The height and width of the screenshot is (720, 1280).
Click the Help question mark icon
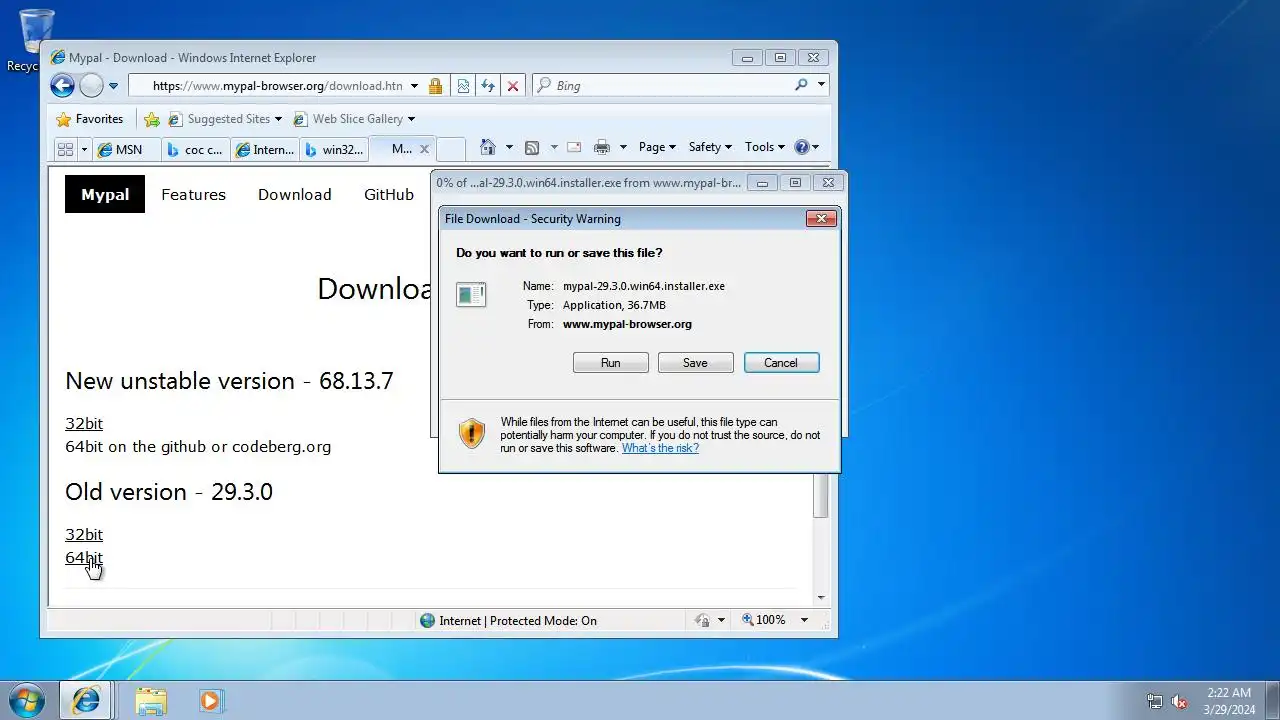point(801,147)
